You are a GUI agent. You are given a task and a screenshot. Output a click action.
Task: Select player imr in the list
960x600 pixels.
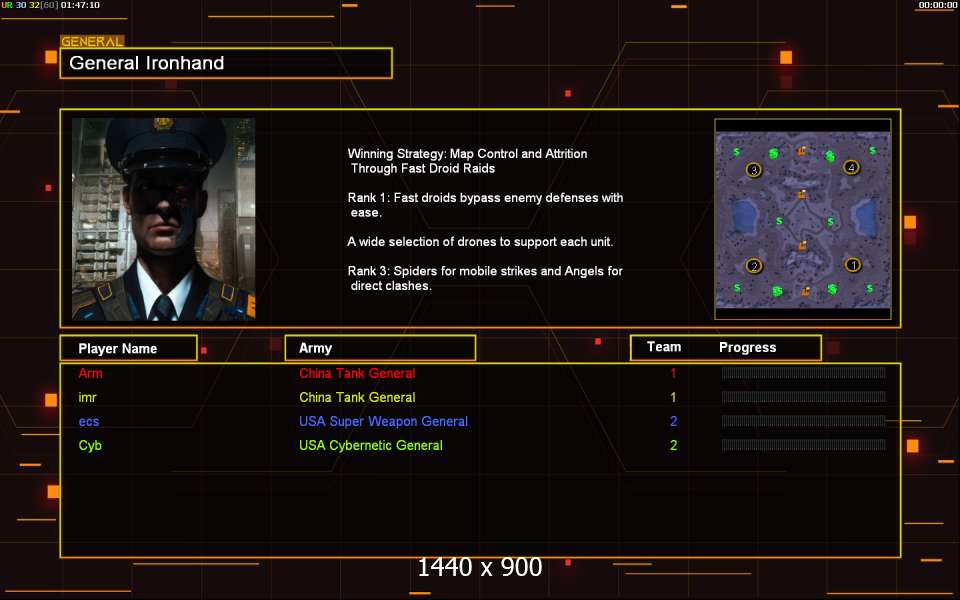[x=88, y=397]
